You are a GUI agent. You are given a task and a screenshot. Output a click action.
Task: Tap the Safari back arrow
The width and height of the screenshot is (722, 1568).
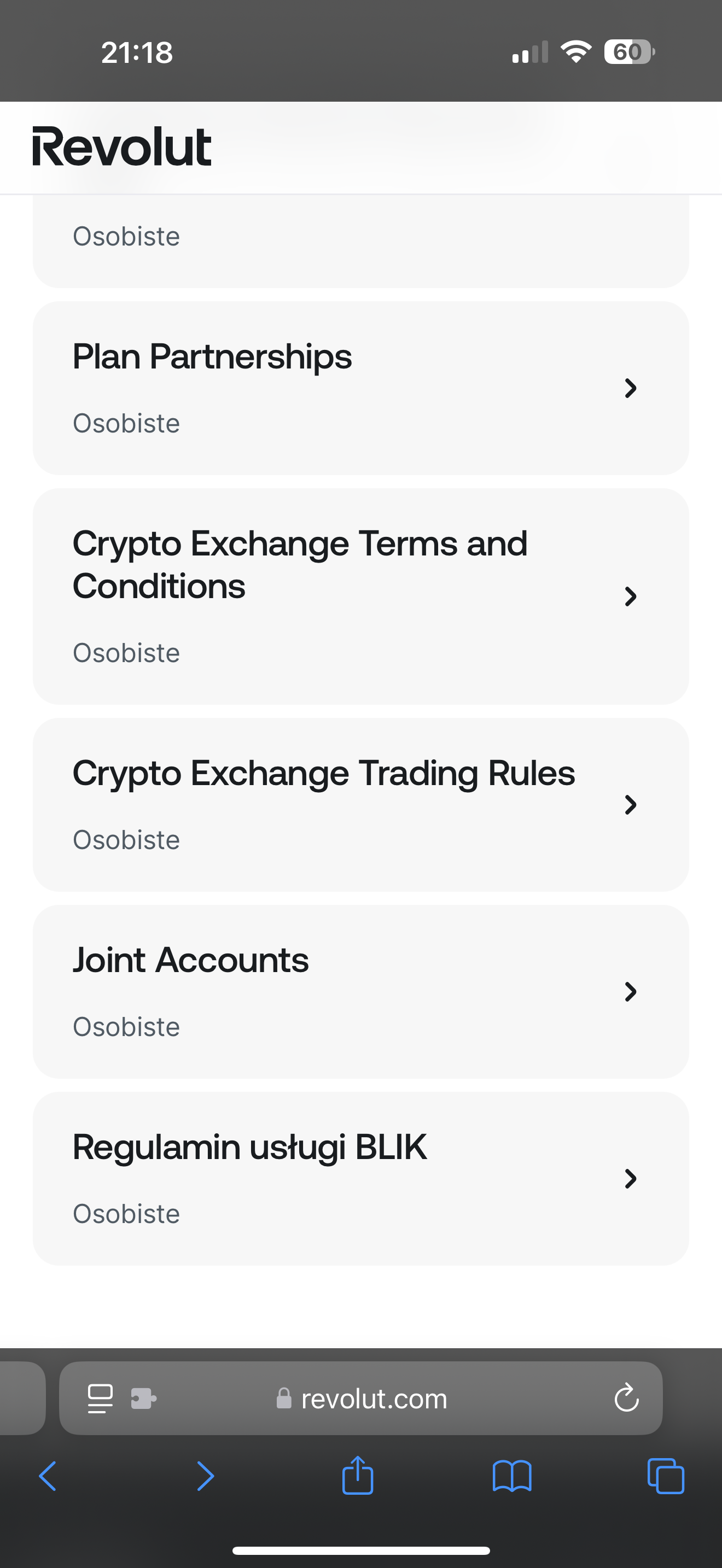(48, 1476)
